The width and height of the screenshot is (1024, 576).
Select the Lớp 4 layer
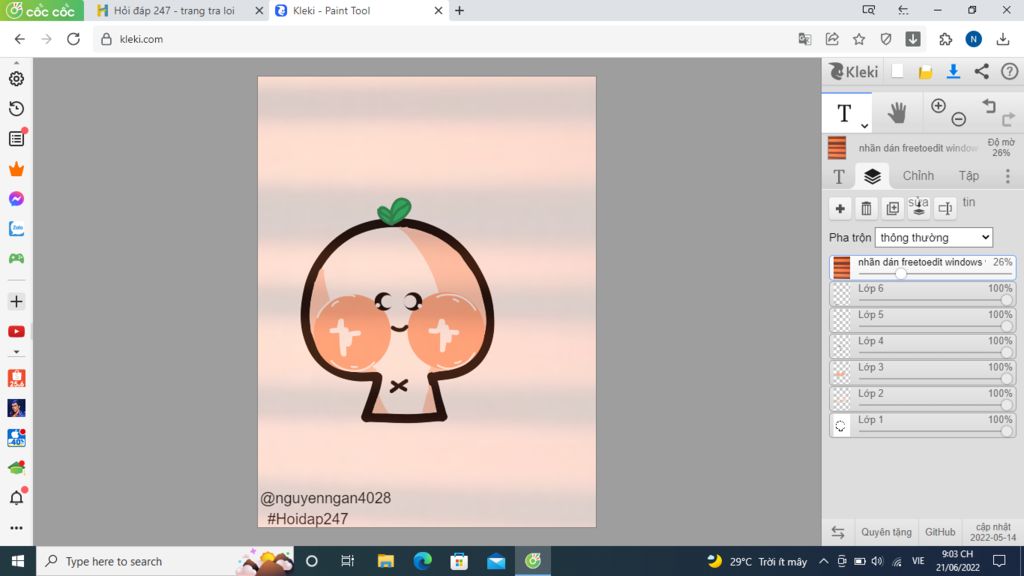tap(922, 346)
